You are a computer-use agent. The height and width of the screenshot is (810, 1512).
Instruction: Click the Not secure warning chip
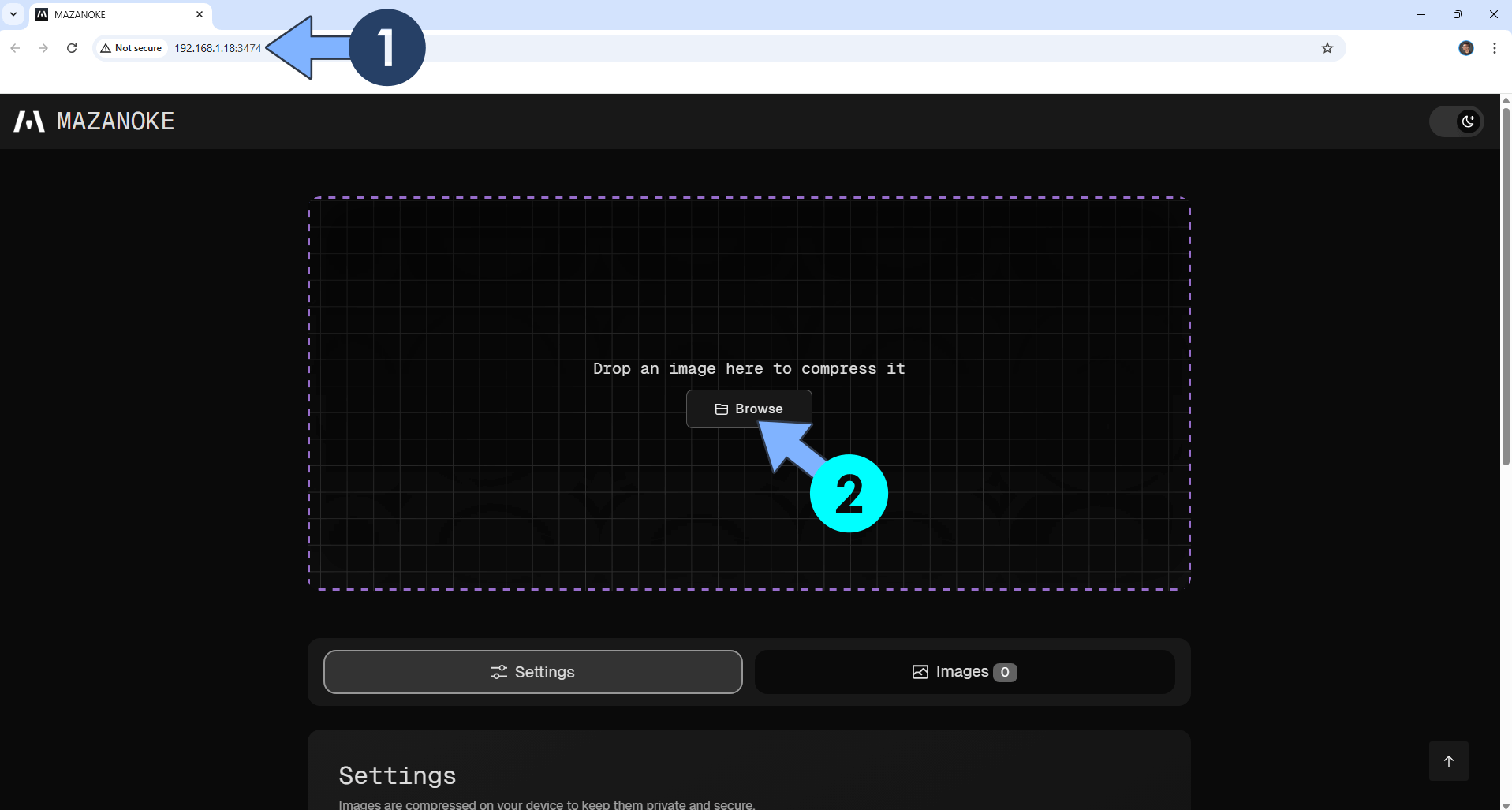click(x=131, y=48)
